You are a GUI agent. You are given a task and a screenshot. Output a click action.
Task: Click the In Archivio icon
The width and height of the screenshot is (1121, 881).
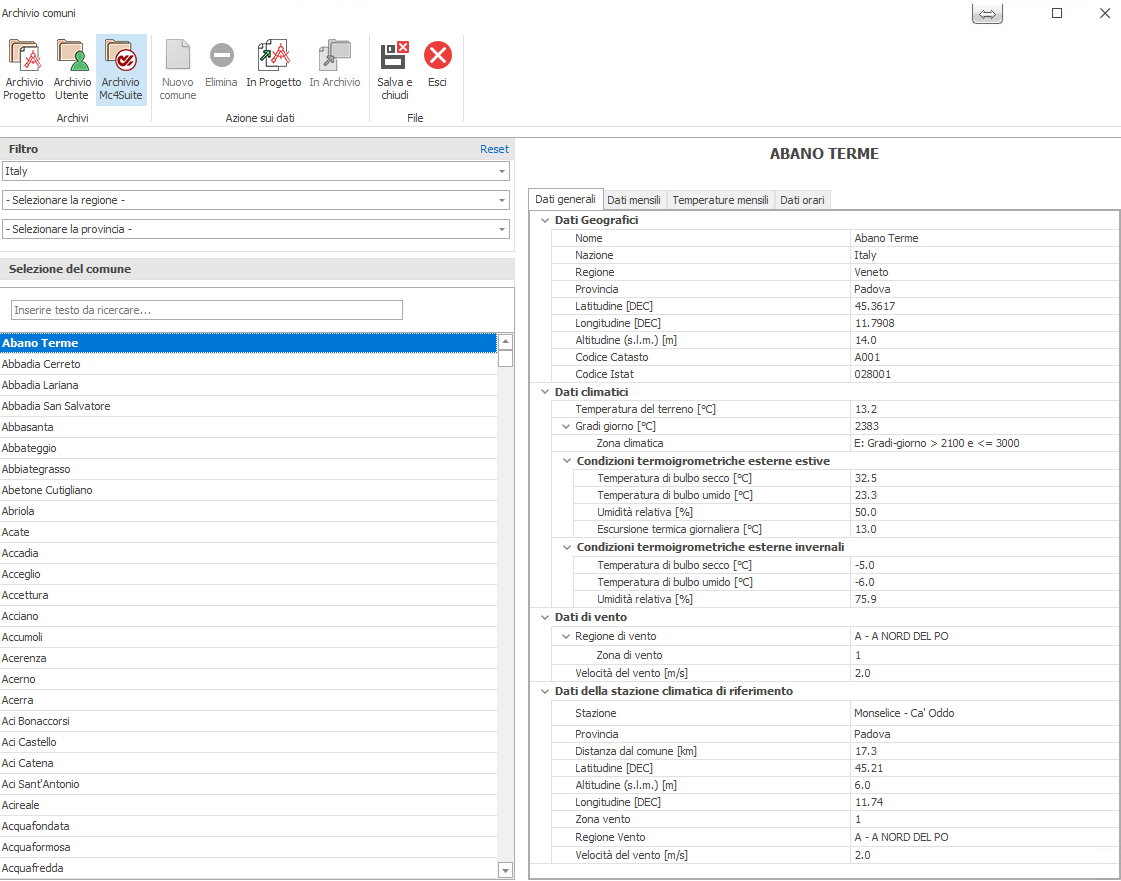point(334,66)
